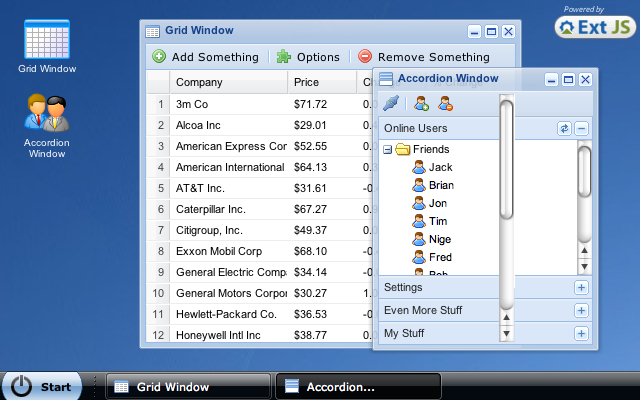The width and height of the screenshot is (640, 400).
Task: Click the Citigroup, Inc. company cell
Action: click(229, 230)
